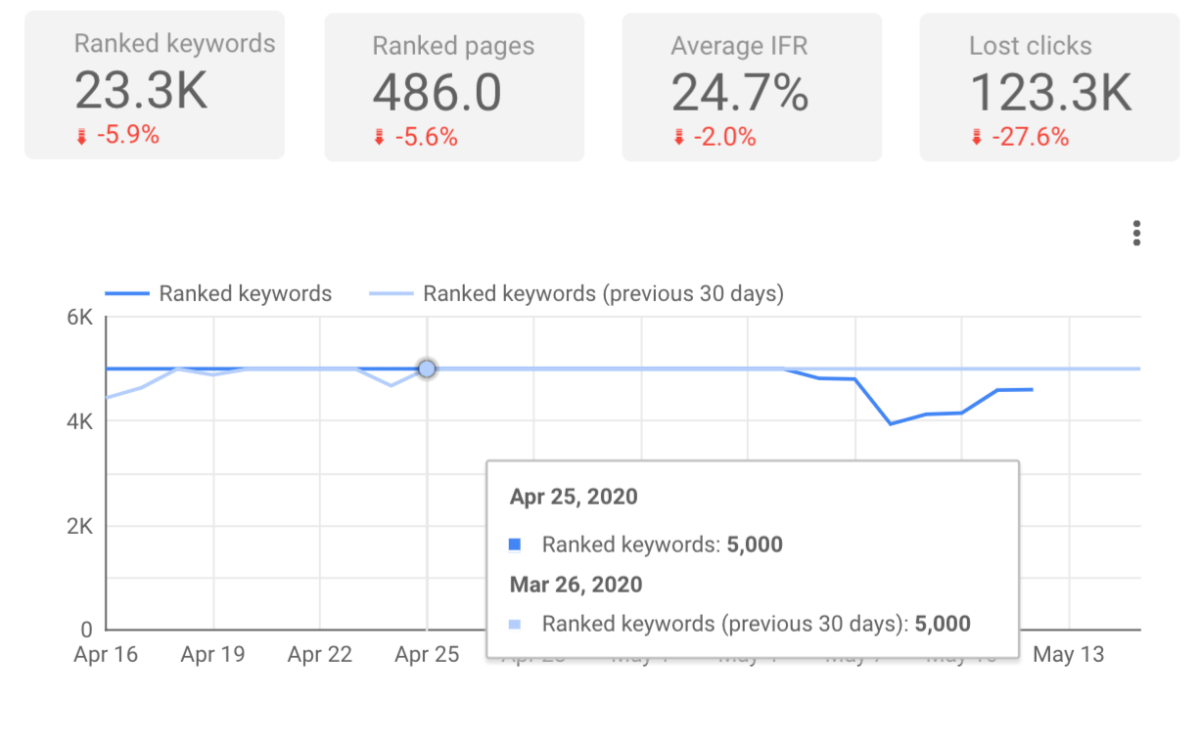Click the highlighted Apr 25 data point marker
This screenshot has height=743, width=1200.
pyautogui.click(x=427, y=369)
